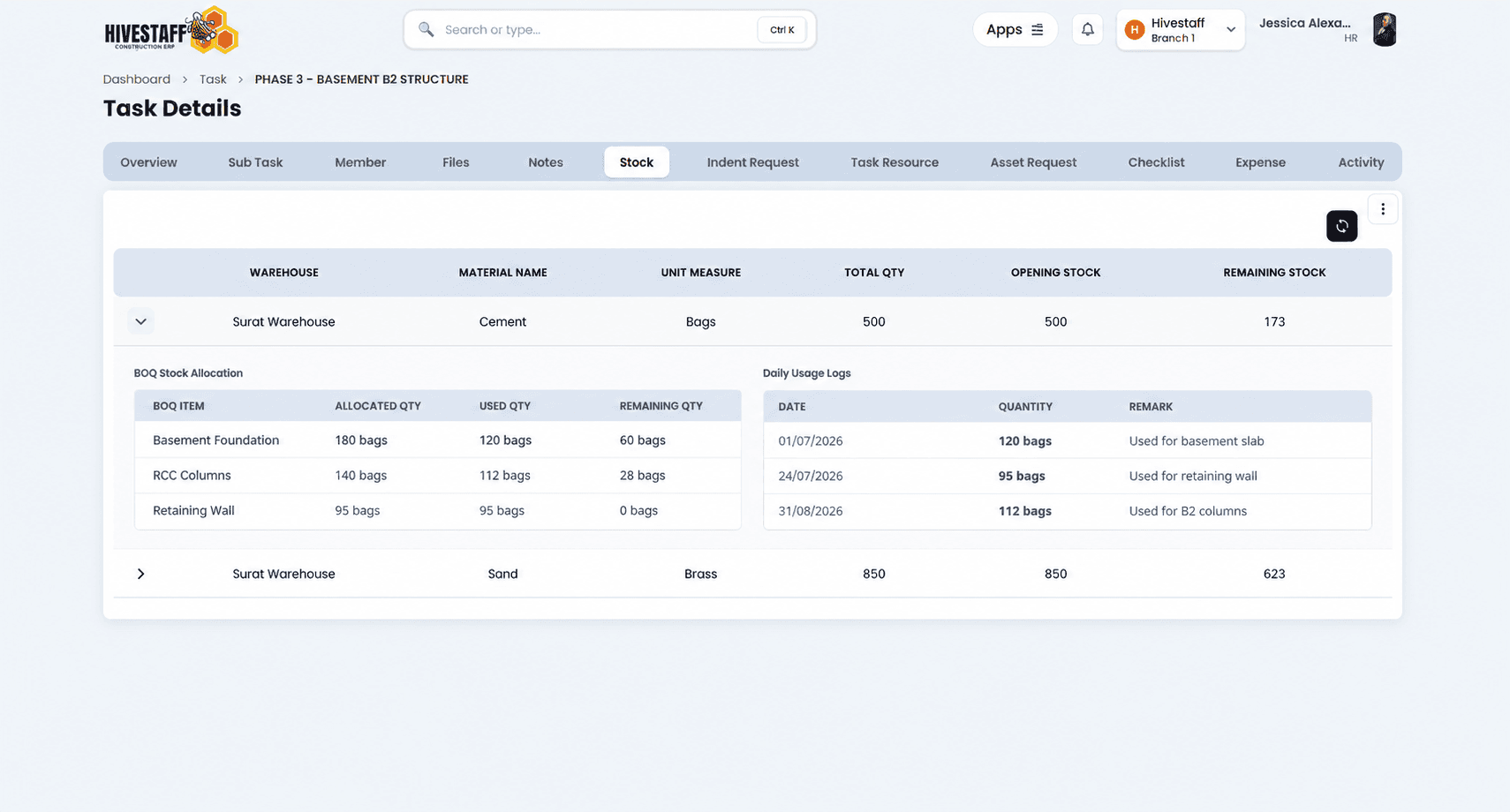The image size is (1510, 812).
Task: Click the Hivestaff logo
Action: 171,30
